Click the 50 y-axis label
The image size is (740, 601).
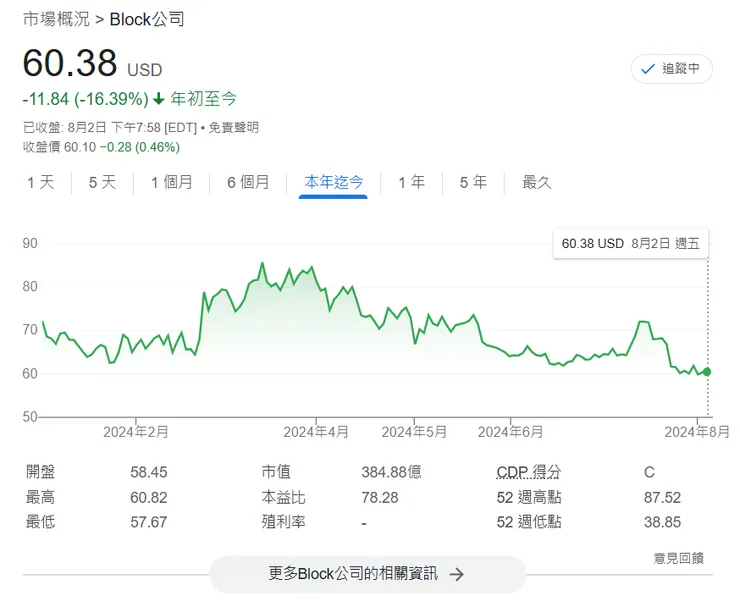tap(30, 417)
